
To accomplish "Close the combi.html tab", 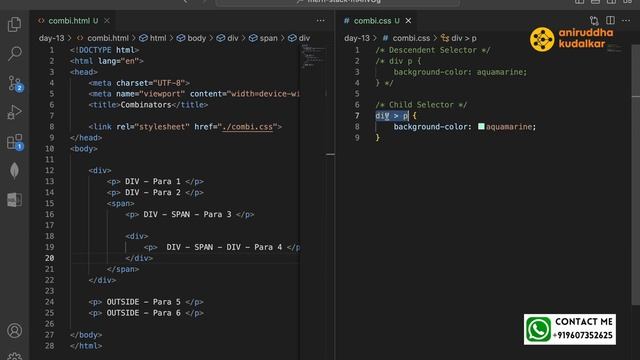I will point(107,20).
